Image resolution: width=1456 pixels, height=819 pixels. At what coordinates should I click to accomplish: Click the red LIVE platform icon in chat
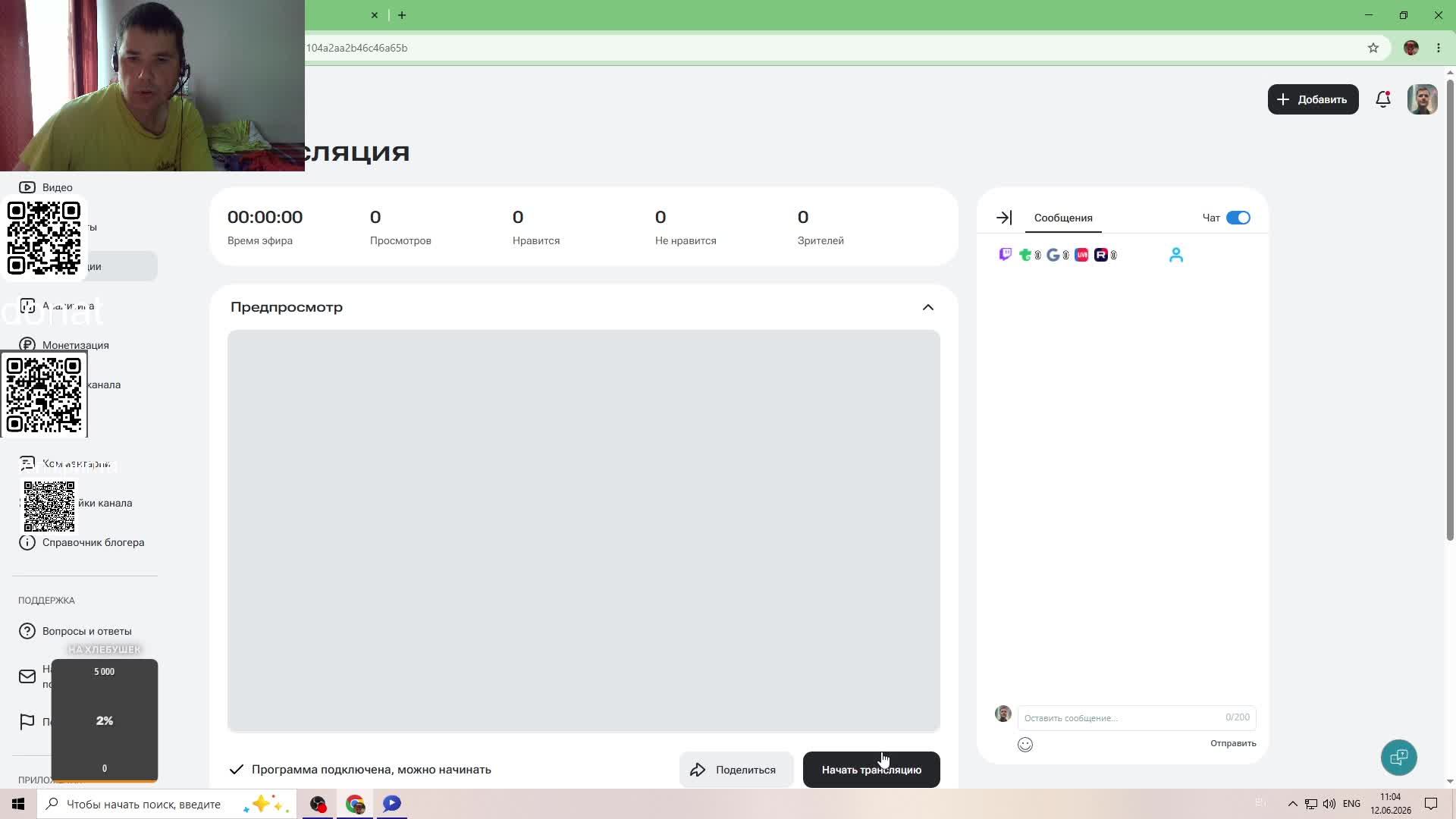(x=1081, y=255)
